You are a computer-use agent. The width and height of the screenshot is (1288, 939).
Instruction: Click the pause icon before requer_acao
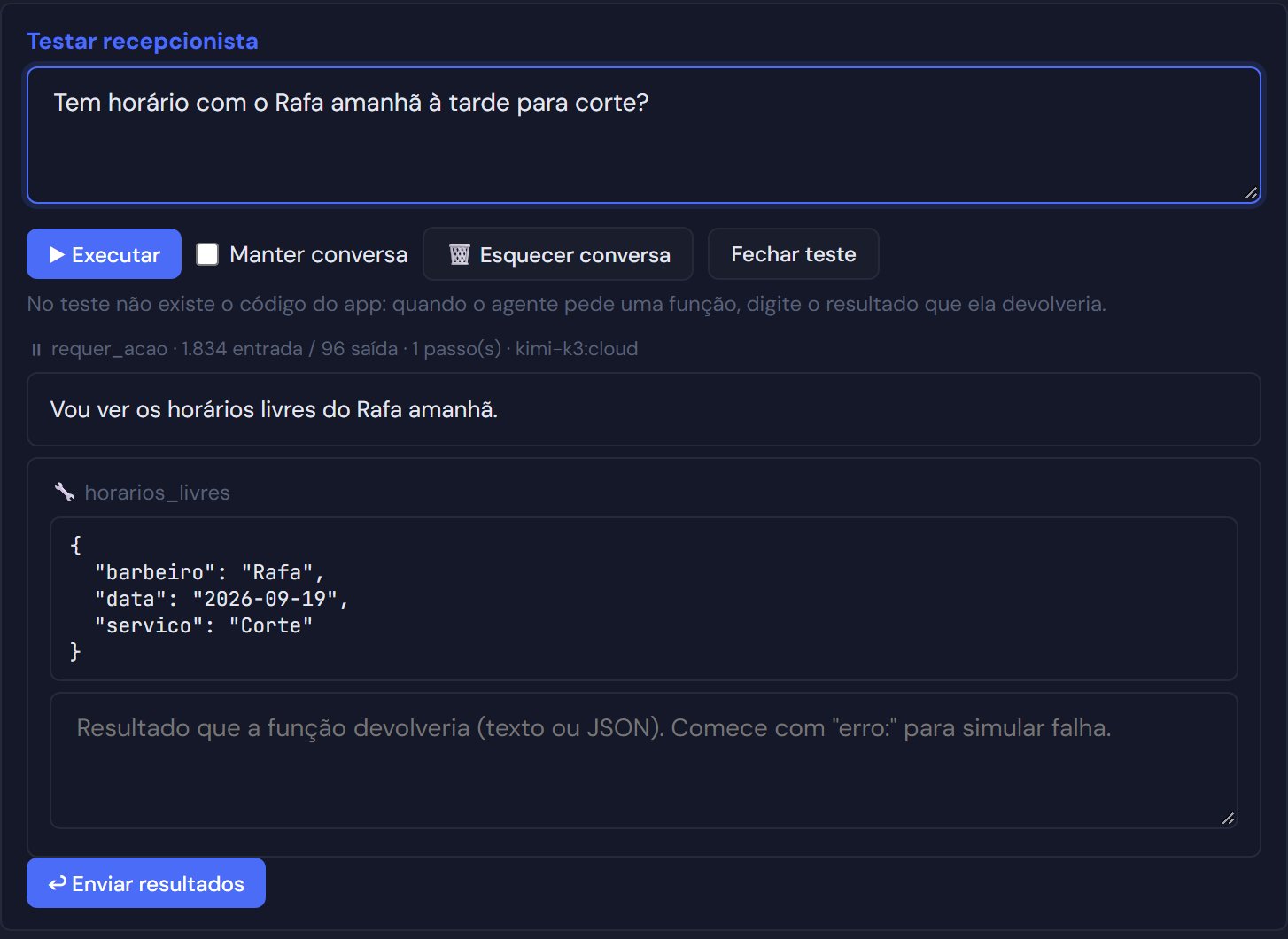[36, 350]
